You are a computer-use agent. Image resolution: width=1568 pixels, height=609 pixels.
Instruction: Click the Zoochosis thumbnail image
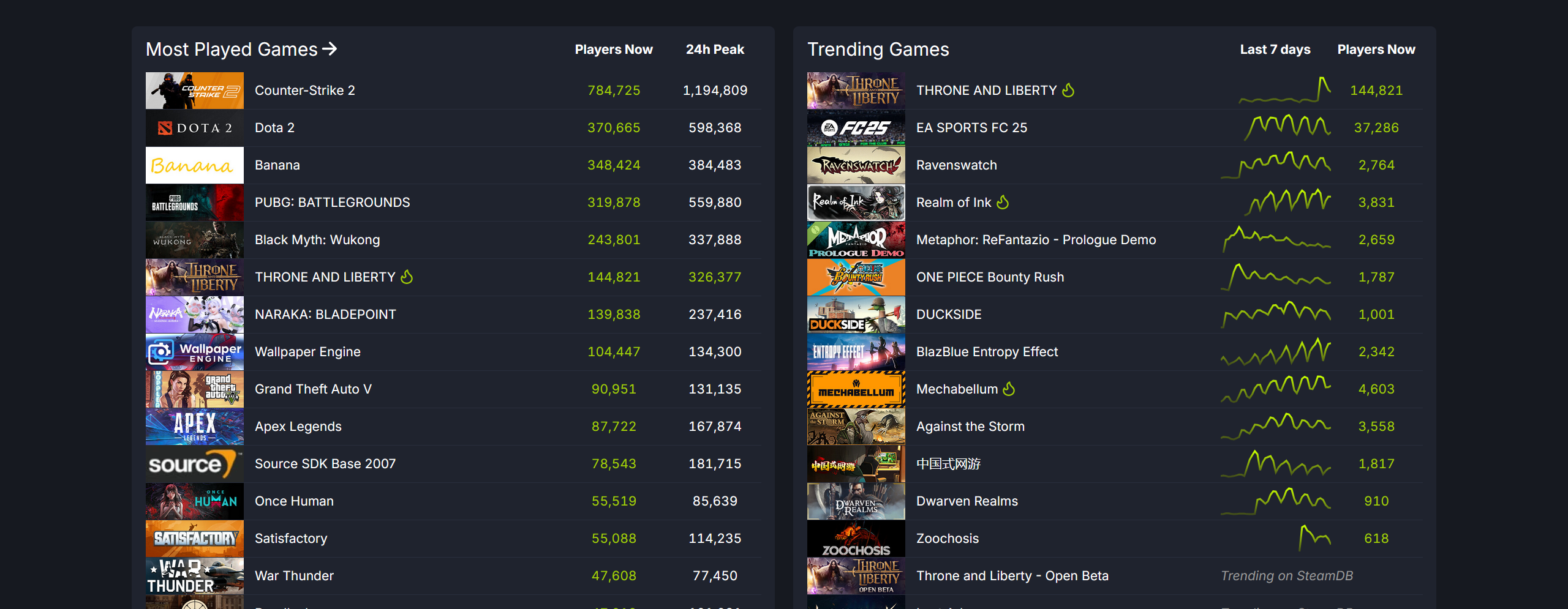pos(856,539)
